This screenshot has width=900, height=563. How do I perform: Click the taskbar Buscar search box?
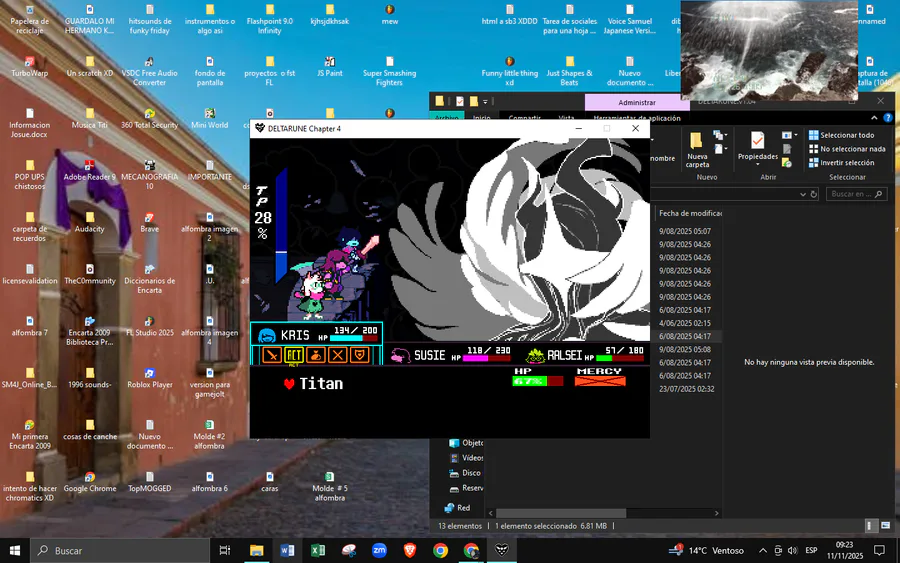121,550
